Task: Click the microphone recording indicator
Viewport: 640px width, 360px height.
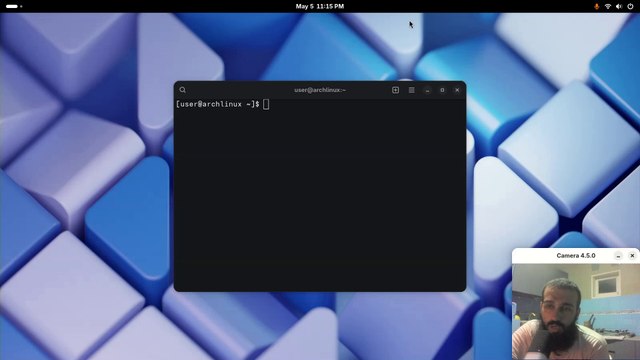Action: coord(596,6)
